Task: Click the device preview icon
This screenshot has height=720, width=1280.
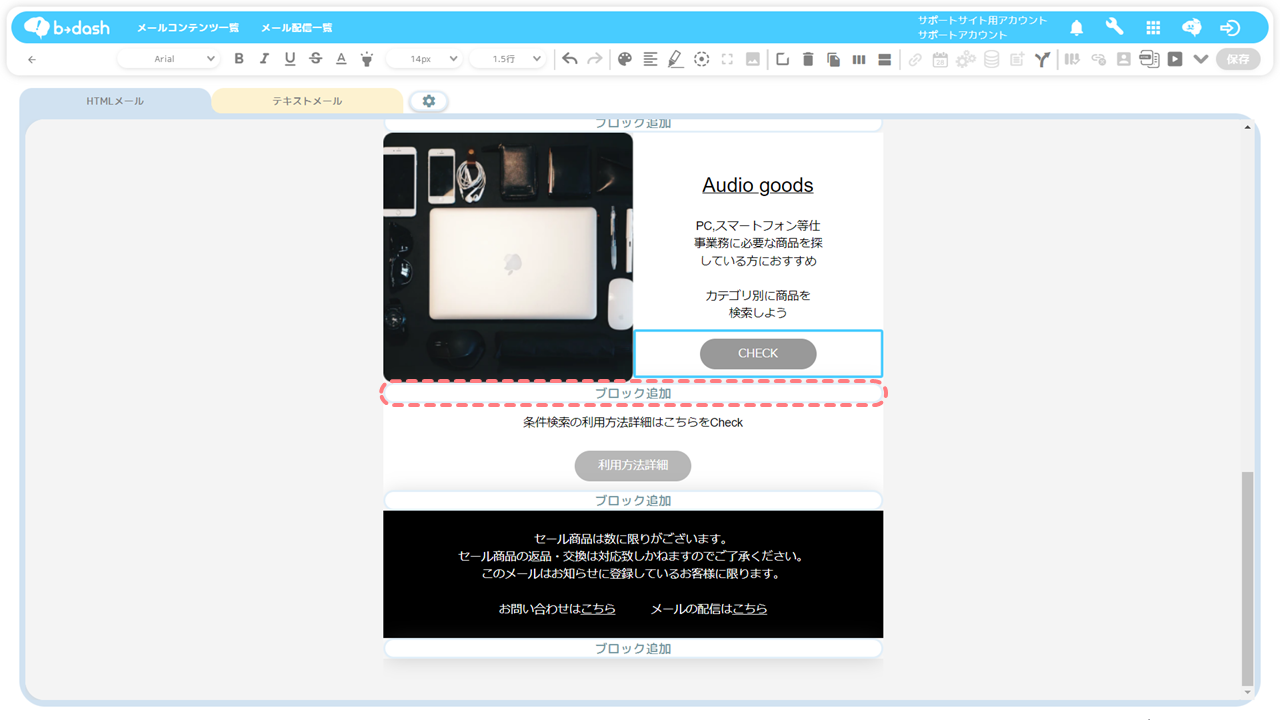Action: (x=1149, y=59)
